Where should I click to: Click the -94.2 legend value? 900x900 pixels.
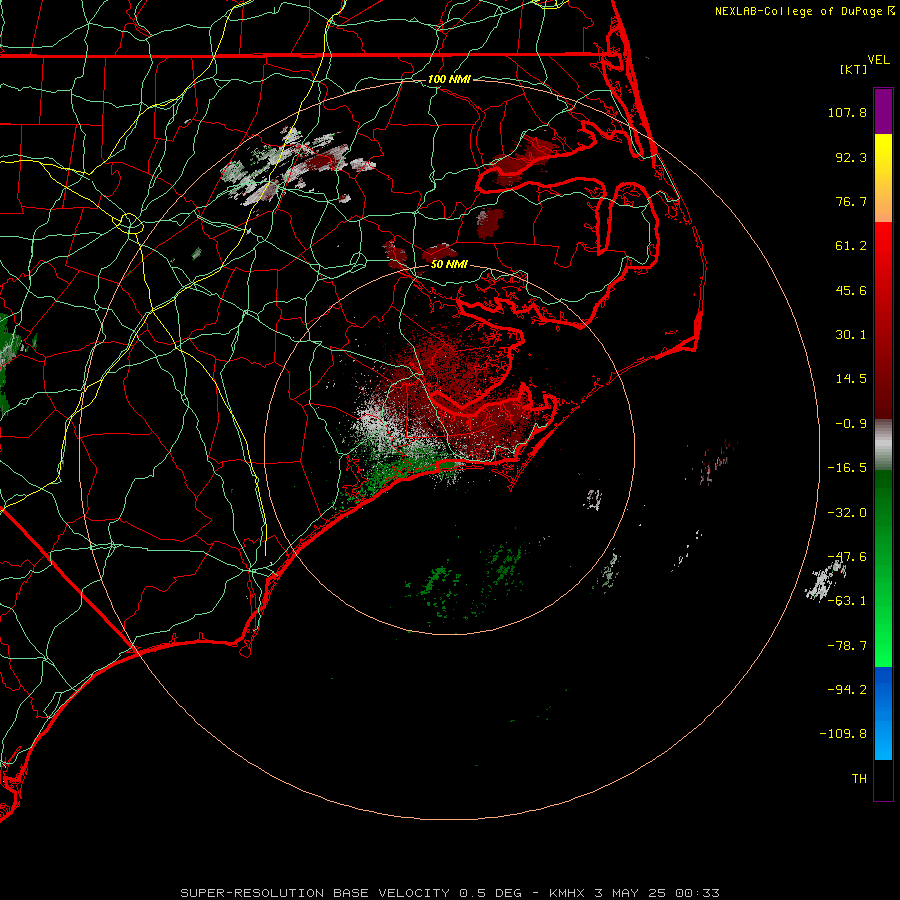(x=847, y=690)
